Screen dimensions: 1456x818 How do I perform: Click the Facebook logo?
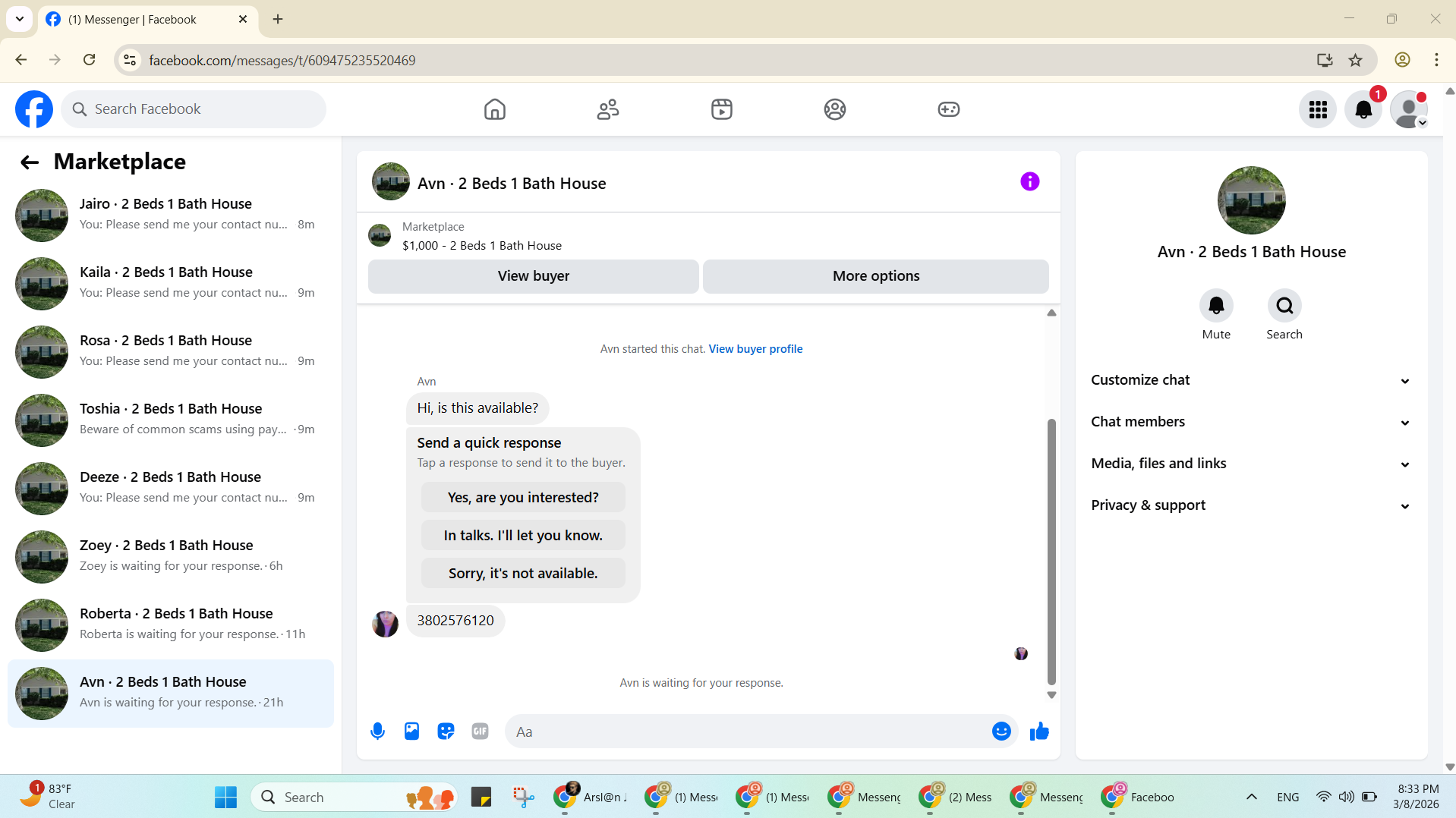tap(34, 109)
